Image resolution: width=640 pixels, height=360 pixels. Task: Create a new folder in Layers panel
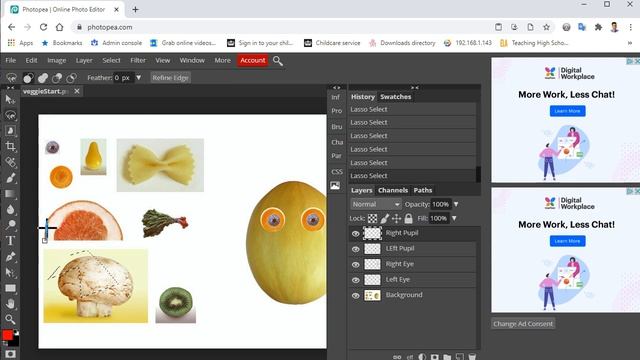pos(447,356)
